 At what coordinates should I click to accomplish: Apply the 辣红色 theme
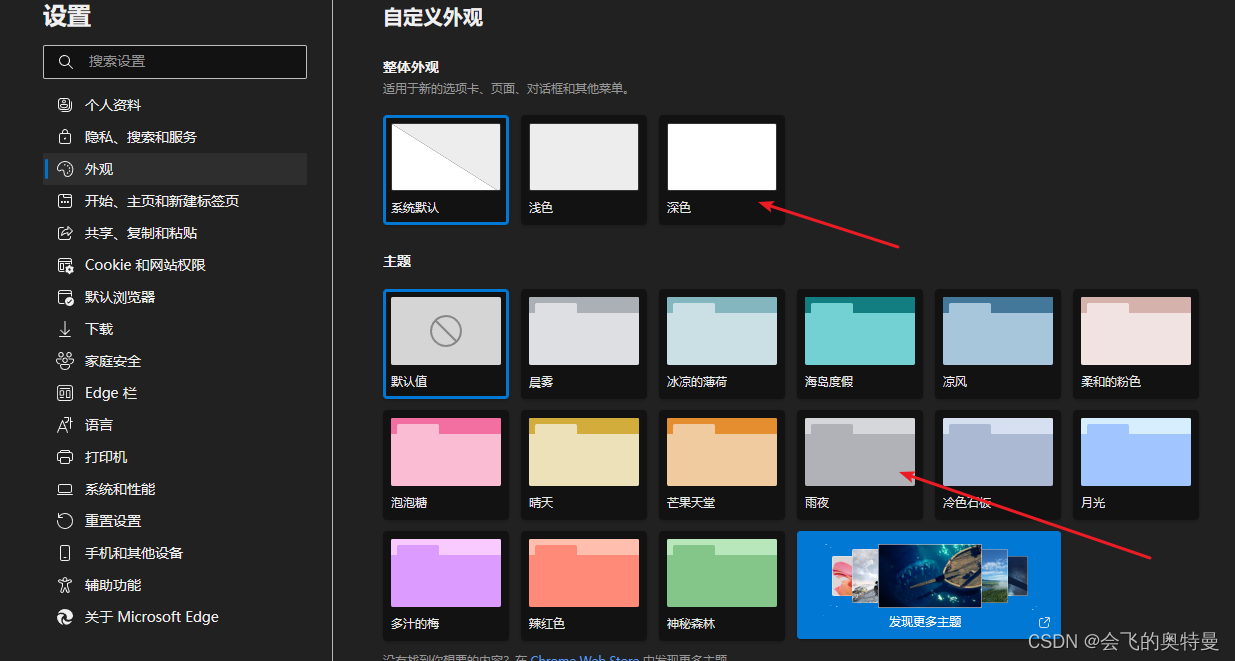584,585
